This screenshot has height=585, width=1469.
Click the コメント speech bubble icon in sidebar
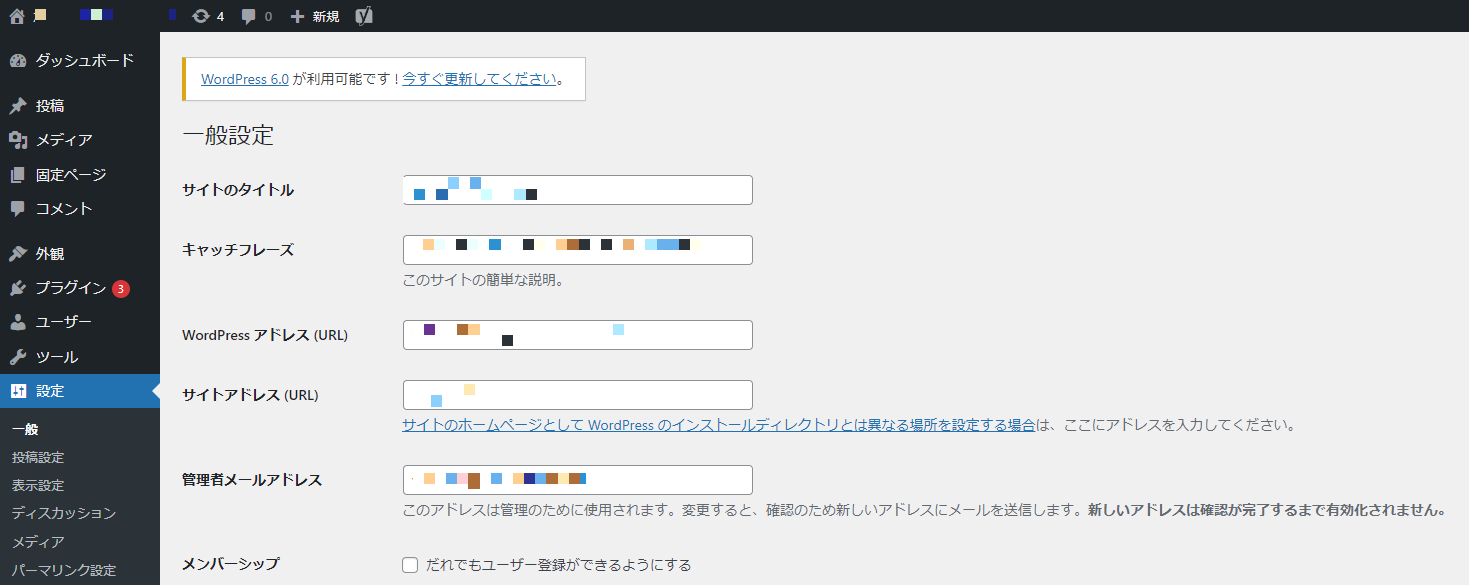click(x=18, y=209)
